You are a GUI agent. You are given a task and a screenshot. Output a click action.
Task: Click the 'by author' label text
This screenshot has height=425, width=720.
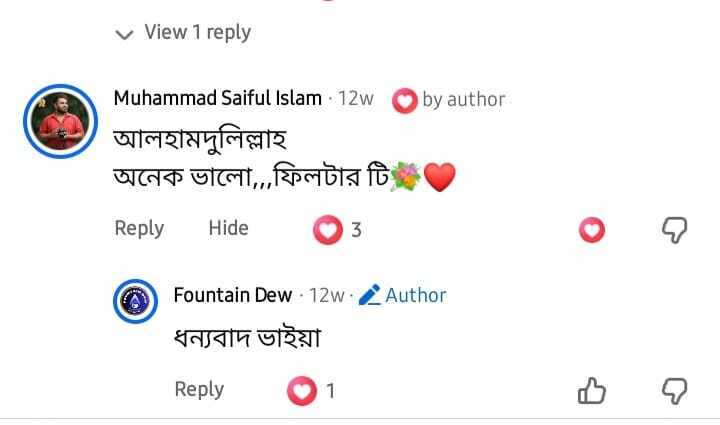point(464,100)
